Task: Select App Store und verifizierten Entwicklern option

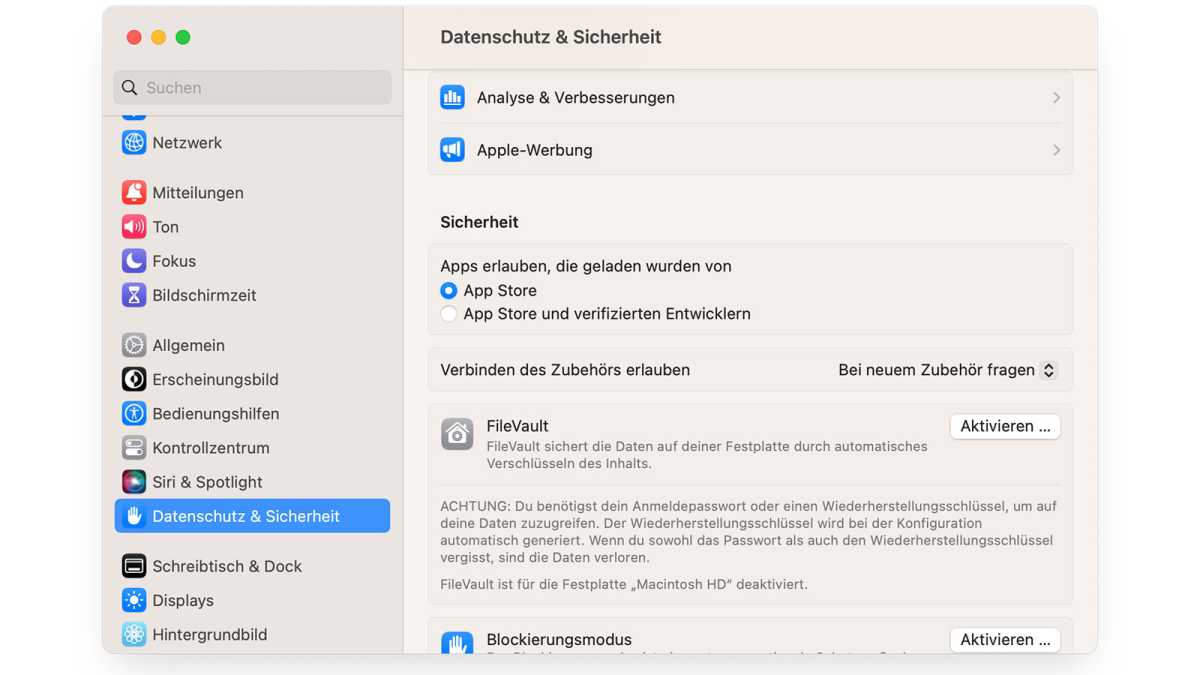Action: click(x=449, y=314)
